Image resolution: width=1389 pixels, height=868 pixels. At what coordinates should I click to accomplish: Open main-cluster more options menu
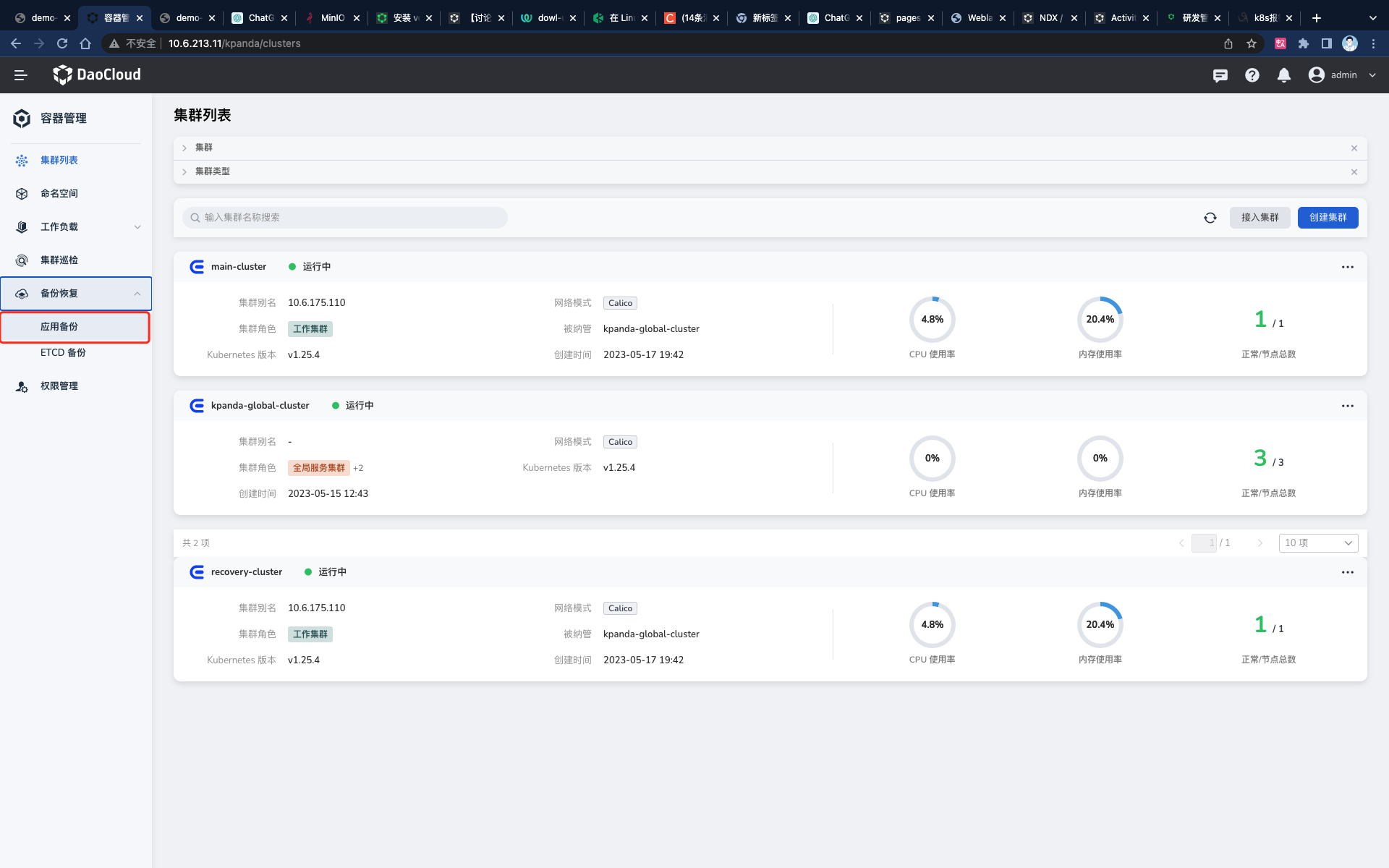1347,267
